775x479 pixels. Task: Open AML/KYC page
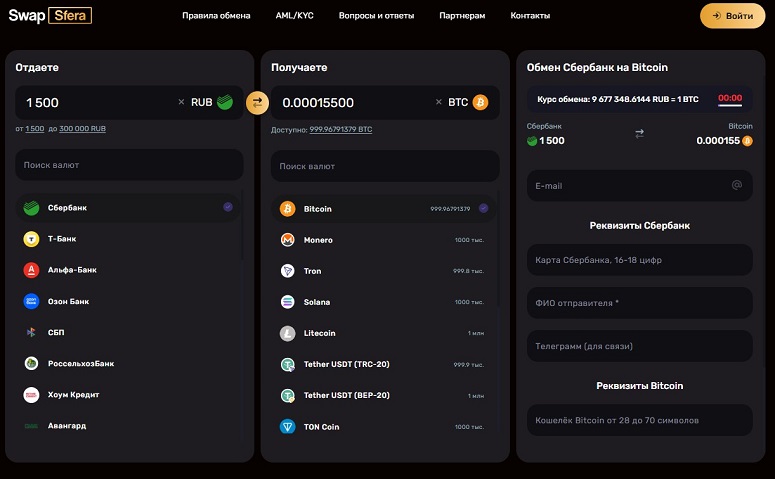click(295, 16)
